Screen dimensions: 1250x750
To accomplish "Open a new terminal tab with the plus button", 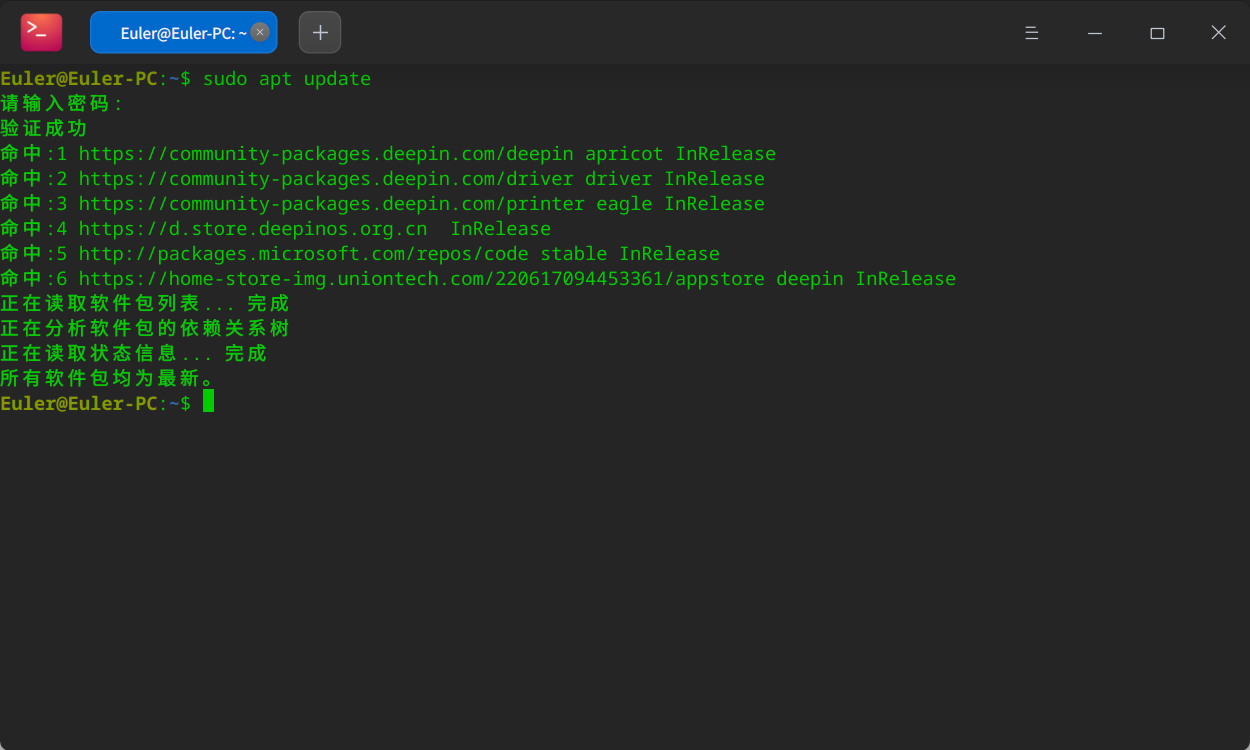I will click(320, 33).
